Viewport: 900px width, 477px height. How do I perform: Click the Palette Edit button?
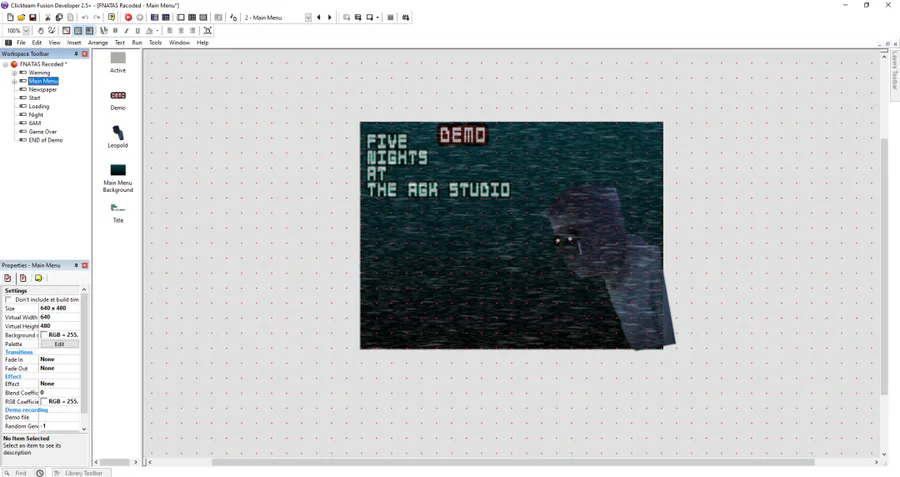tap(59, 344)
